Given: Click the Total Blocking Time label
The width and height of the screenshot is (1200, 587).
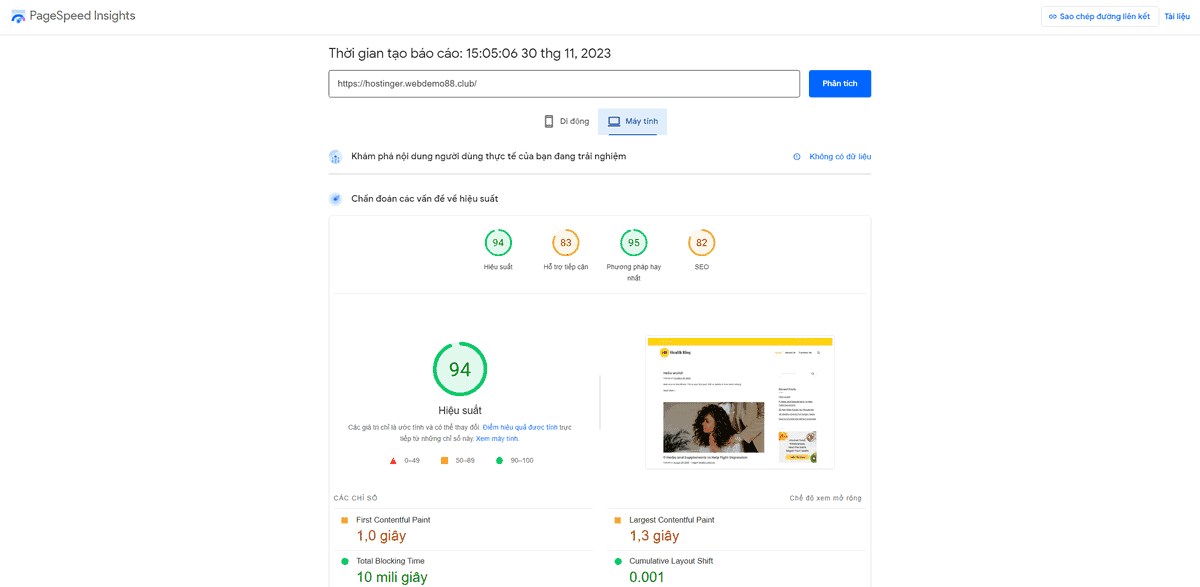Looking at the screenshot, I should click(x=390, y=561).
